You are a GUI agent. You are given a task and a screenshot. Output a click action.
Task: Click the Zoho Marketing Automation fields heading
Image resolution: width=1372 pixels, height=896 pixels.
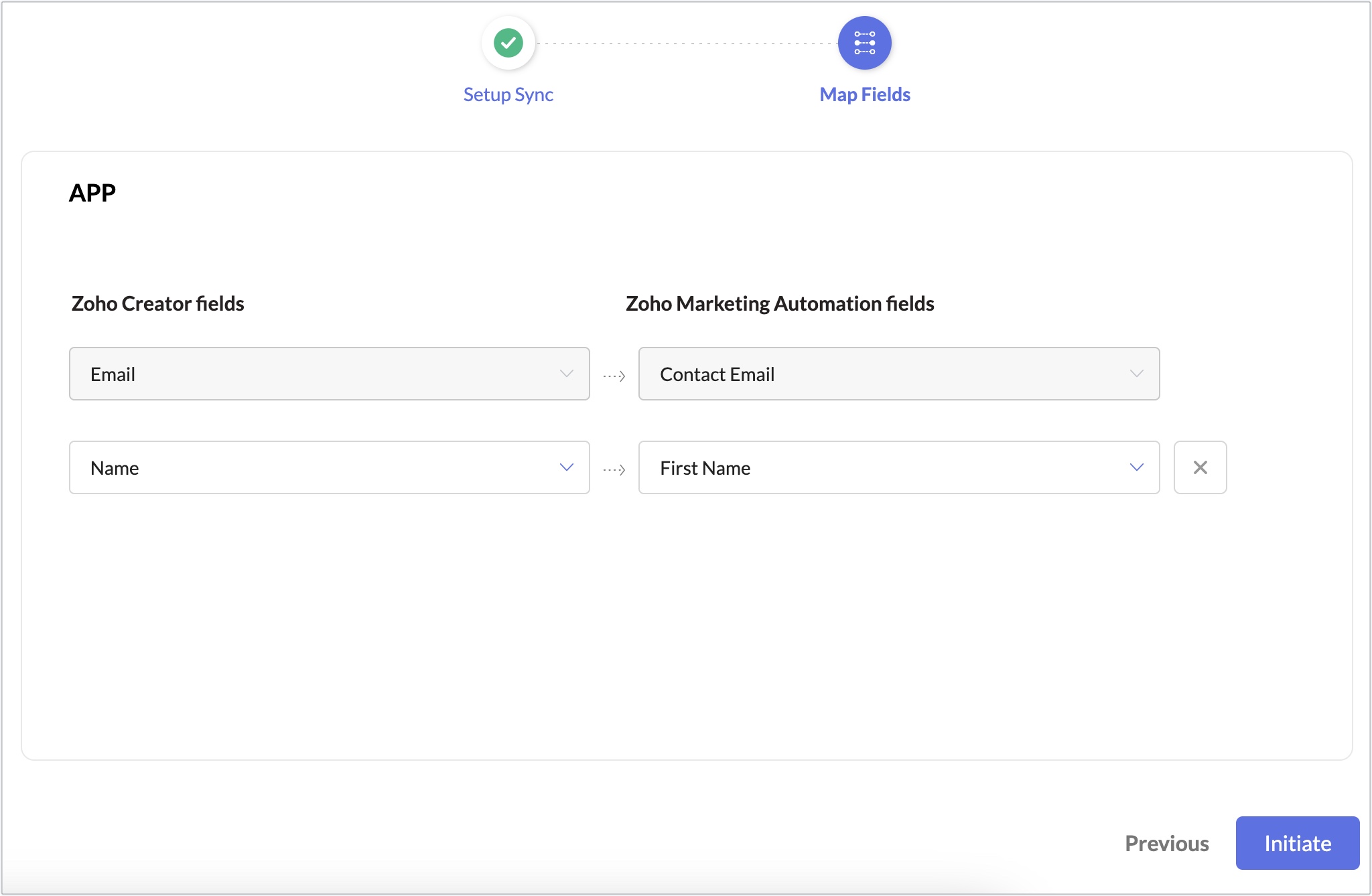click(780, 303)
